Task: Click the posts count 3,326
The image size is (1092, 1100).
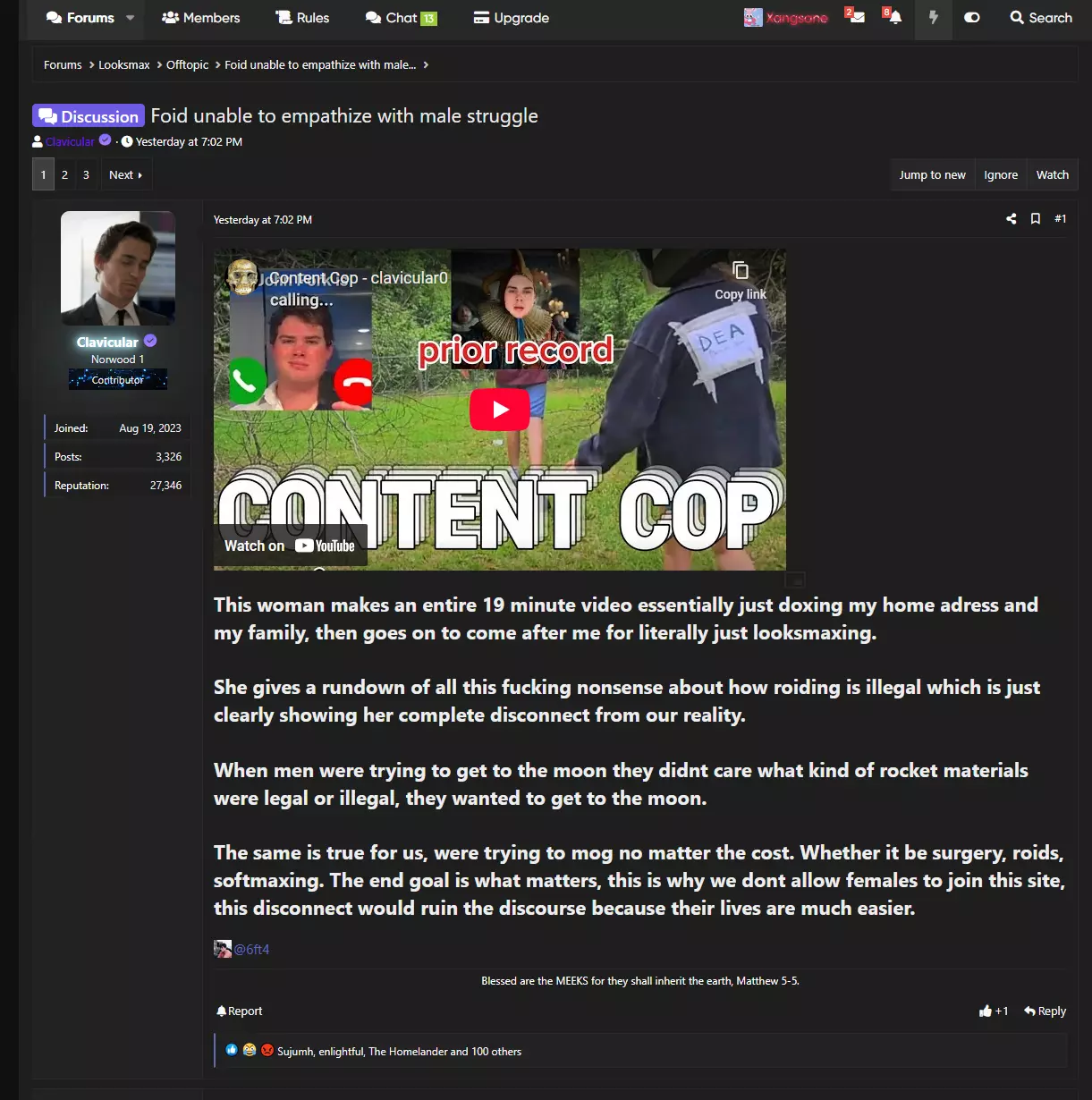Action: point(168,457)
